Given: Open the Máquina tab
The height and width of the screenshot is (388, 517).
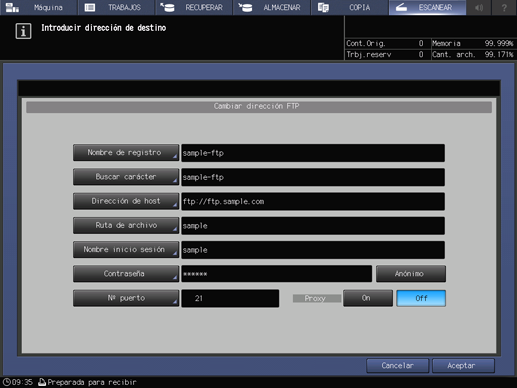Looking at the screenshot, I should [x=38, y=7].
